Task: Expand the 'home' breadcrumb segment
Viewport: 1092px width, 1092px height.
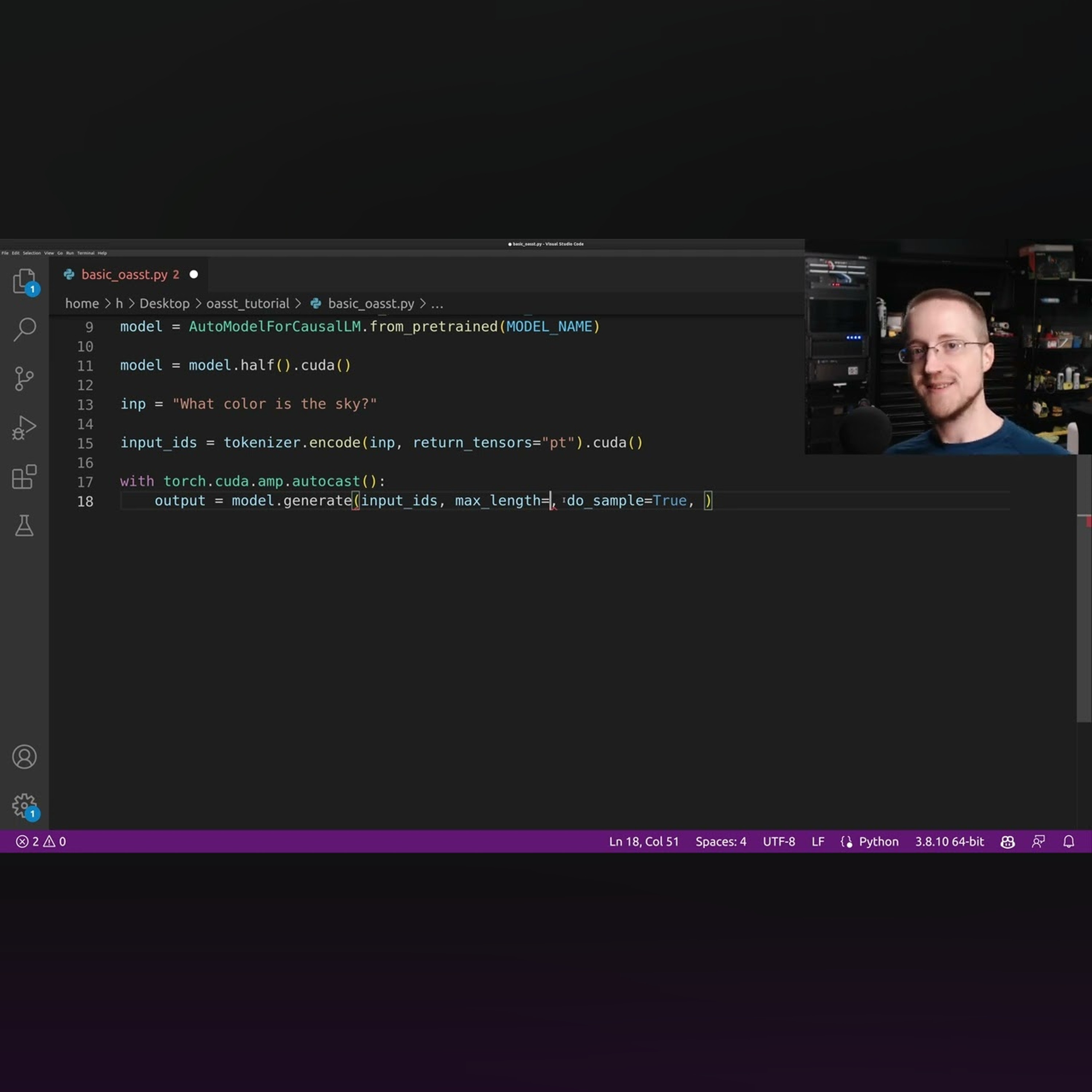Action: coord(82,304)
